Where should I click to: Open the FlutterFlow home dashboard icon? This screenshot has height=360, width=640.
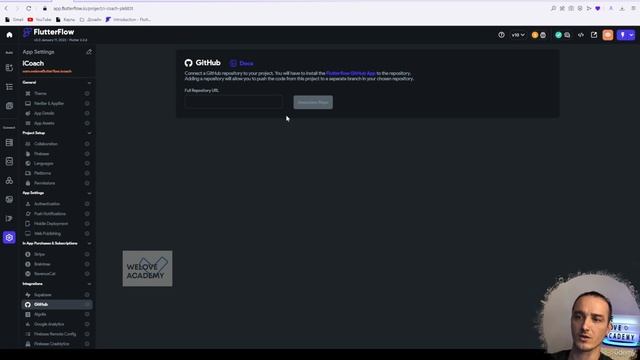[x=9, y=35]
